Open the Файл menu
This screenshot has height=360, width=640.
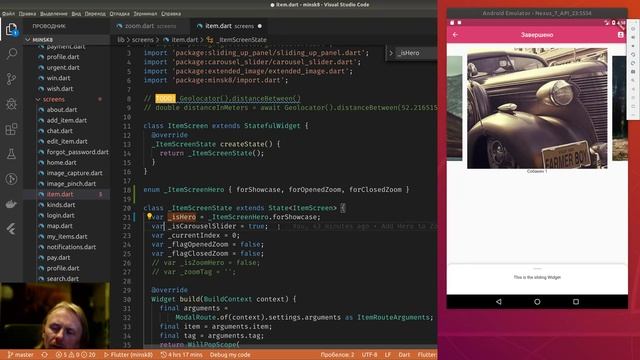pyautogui.click(x=8, y=13)
